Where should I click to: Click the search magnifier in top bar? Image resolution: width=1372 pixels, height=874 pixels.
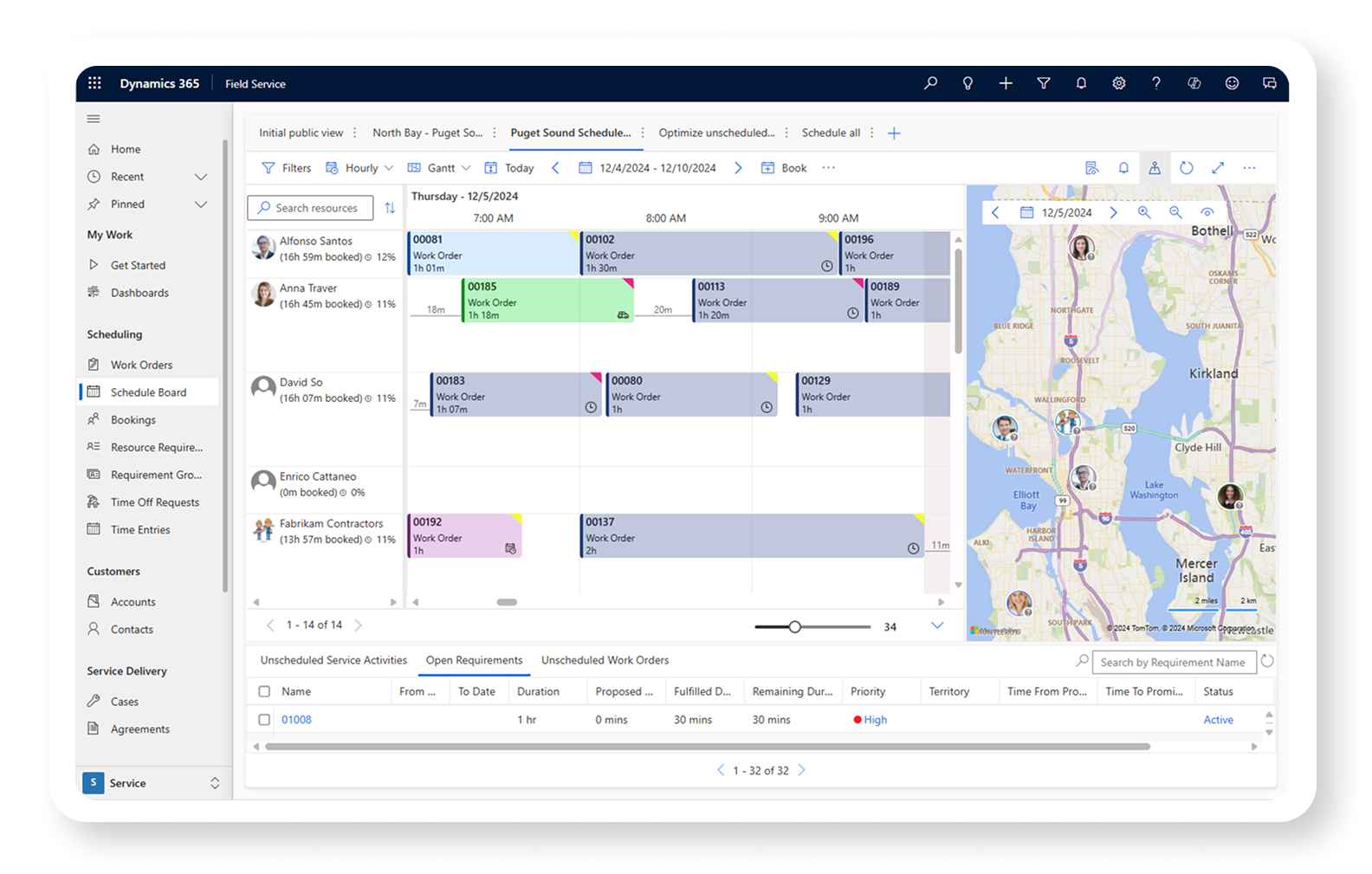(x=930, y=83)
